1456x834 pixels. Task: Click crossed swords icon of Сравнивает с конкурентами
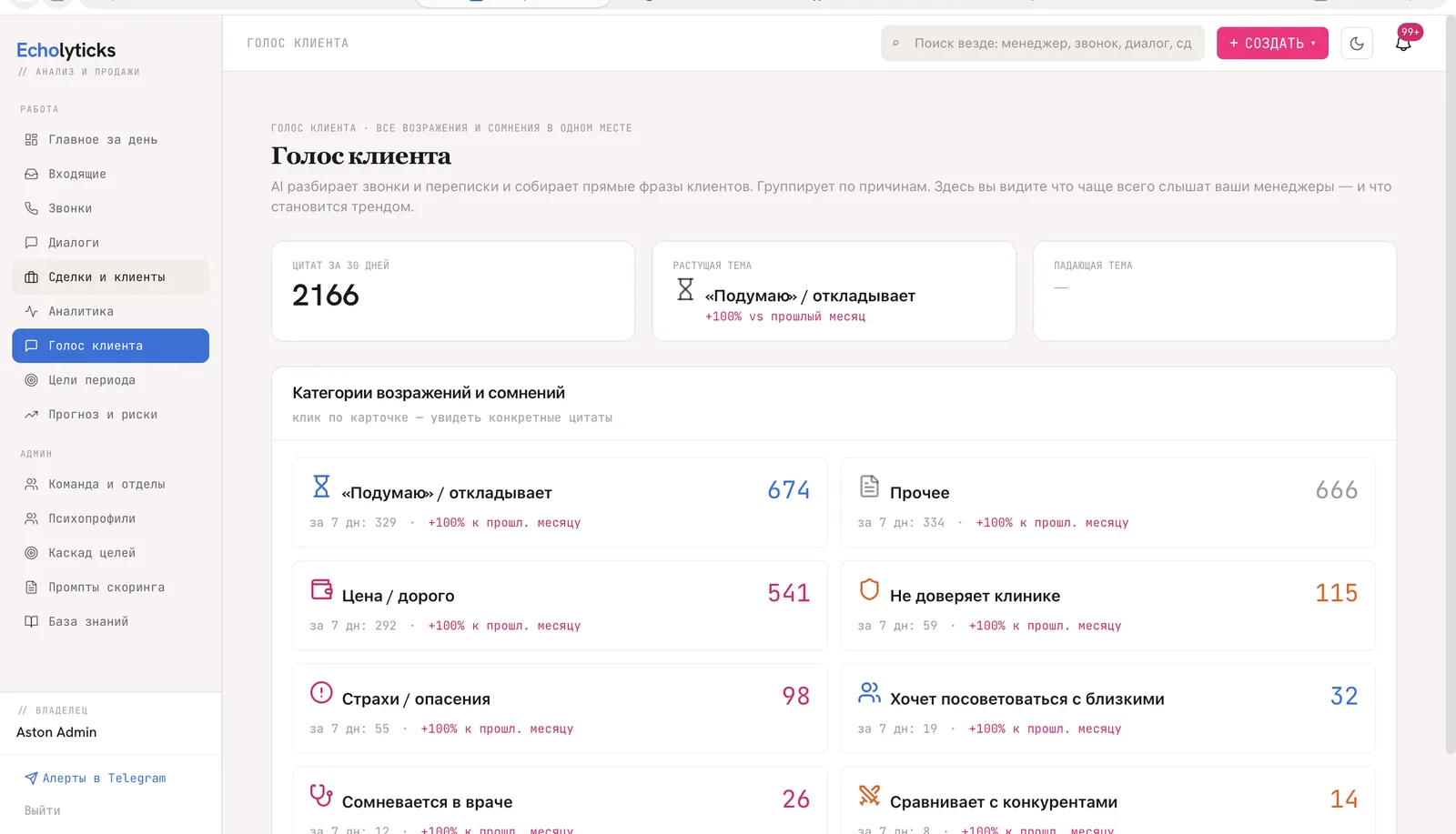click(x=869, y=795)
